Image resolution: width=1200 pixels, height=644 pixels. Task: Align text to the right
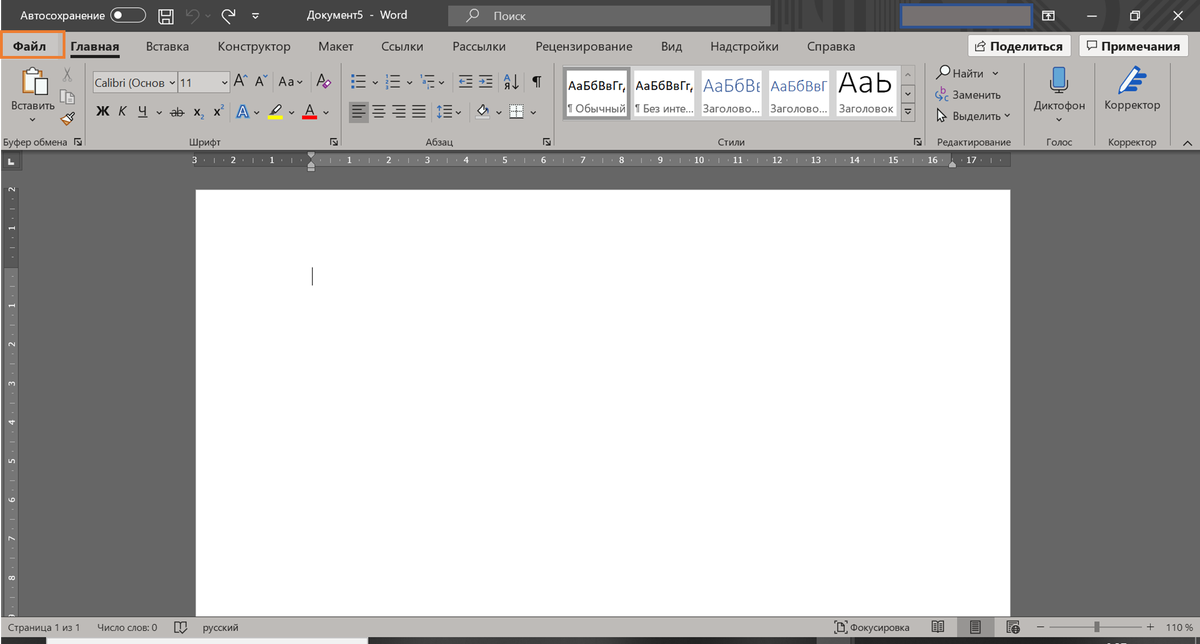coord(399,112)
